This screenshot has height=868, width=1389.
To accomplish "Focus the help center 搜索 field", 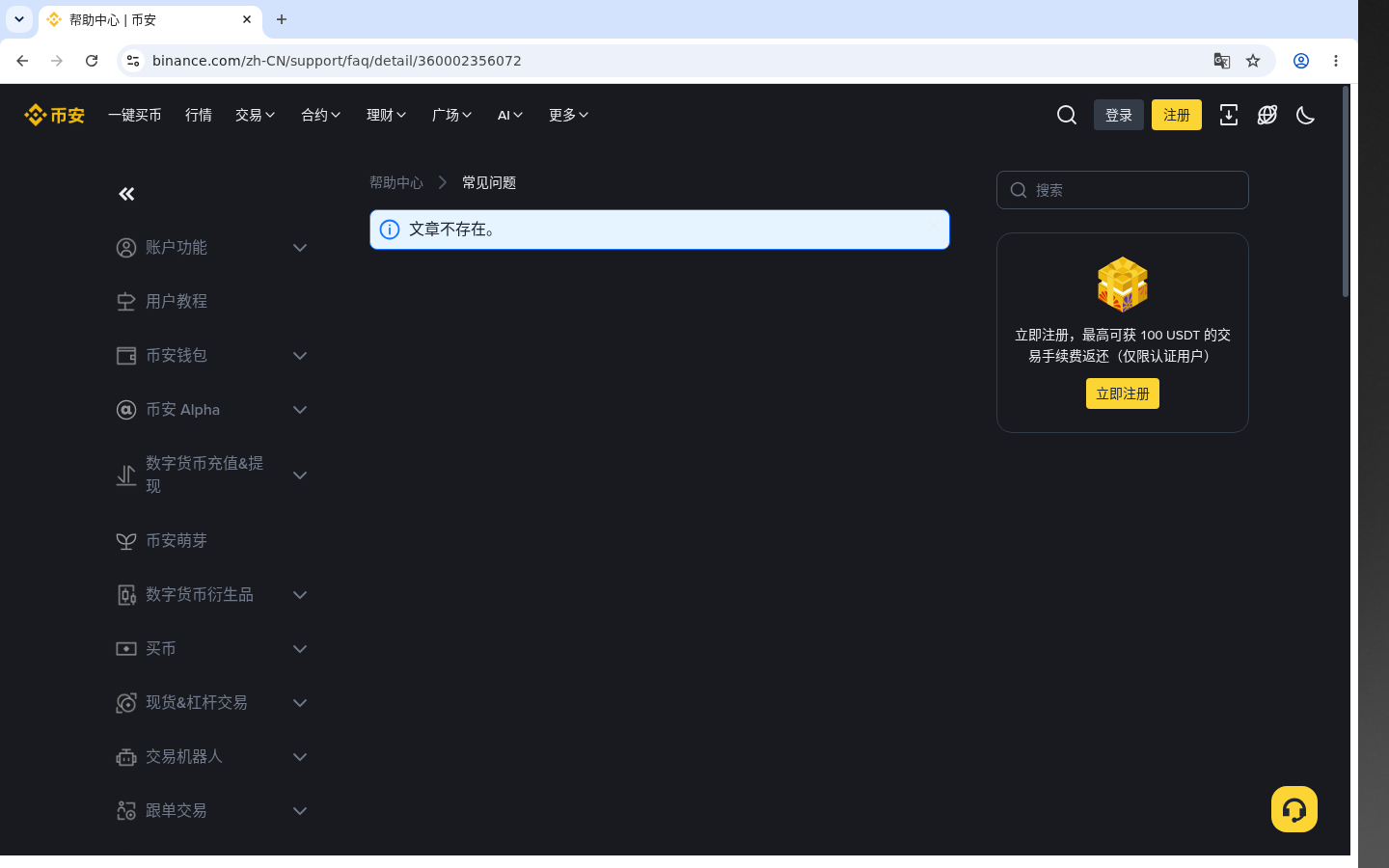I will pyautogui.click(x=1123, y=190).
